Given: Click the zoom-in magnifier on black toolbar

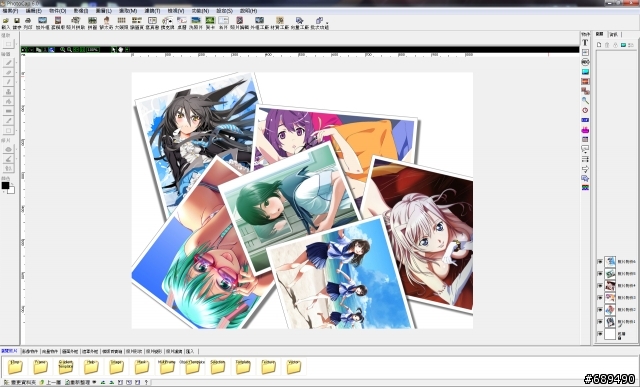Looking at the screenshot, I should 62,49.
